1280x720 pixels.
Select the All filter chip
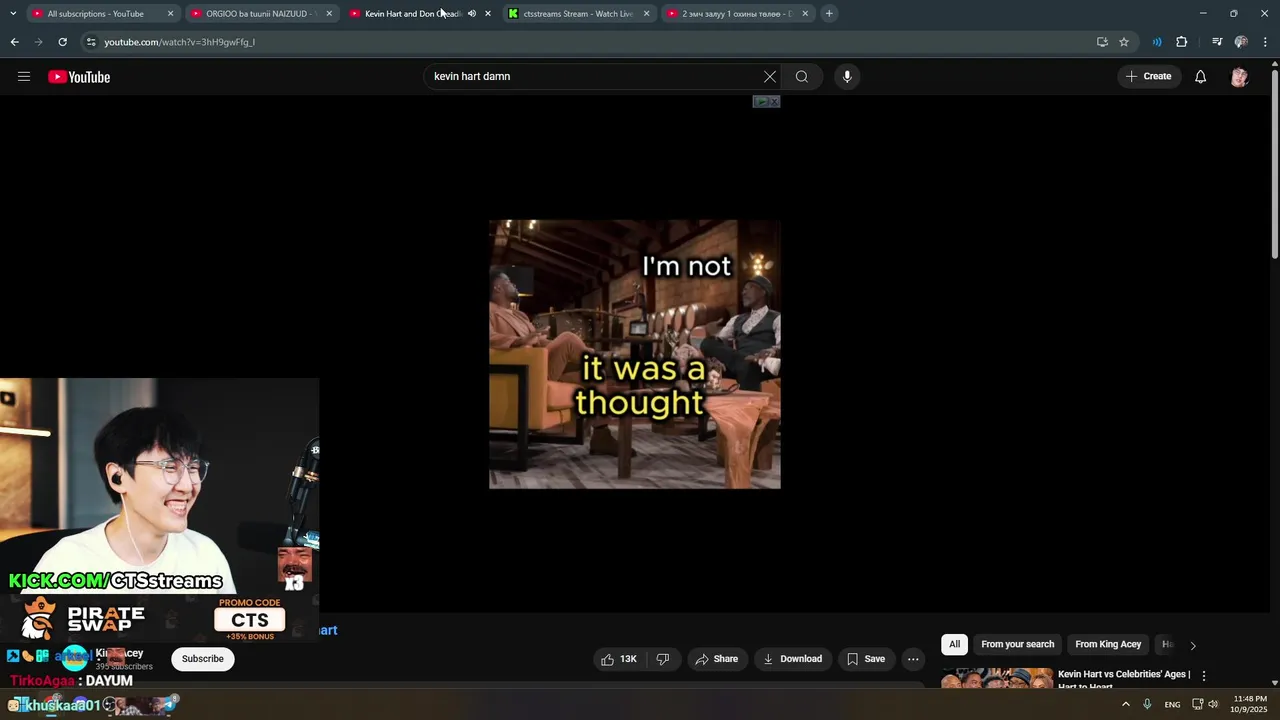(954, 645)
